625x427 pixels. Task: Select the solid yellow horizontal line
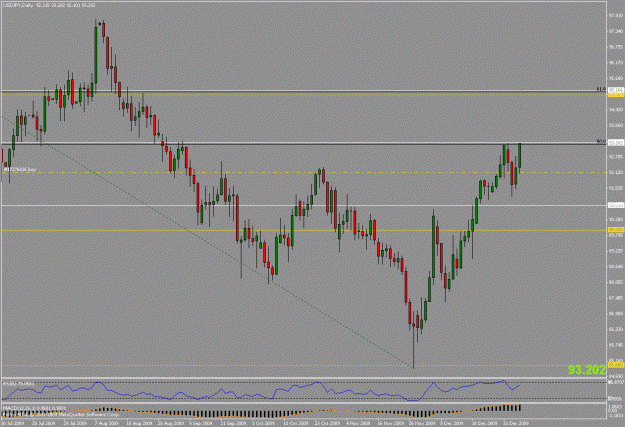coord(304,230)
